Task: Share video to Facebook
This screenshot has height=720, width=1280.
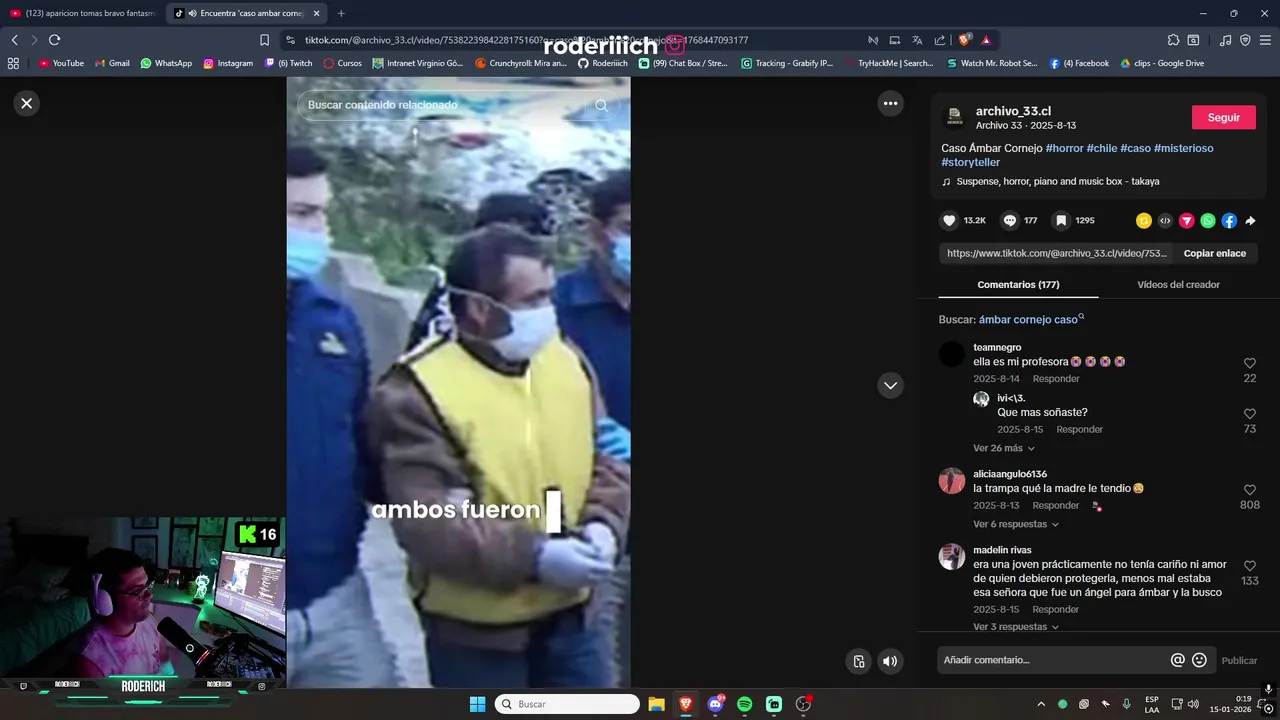Action: (x=1229, y=221)
